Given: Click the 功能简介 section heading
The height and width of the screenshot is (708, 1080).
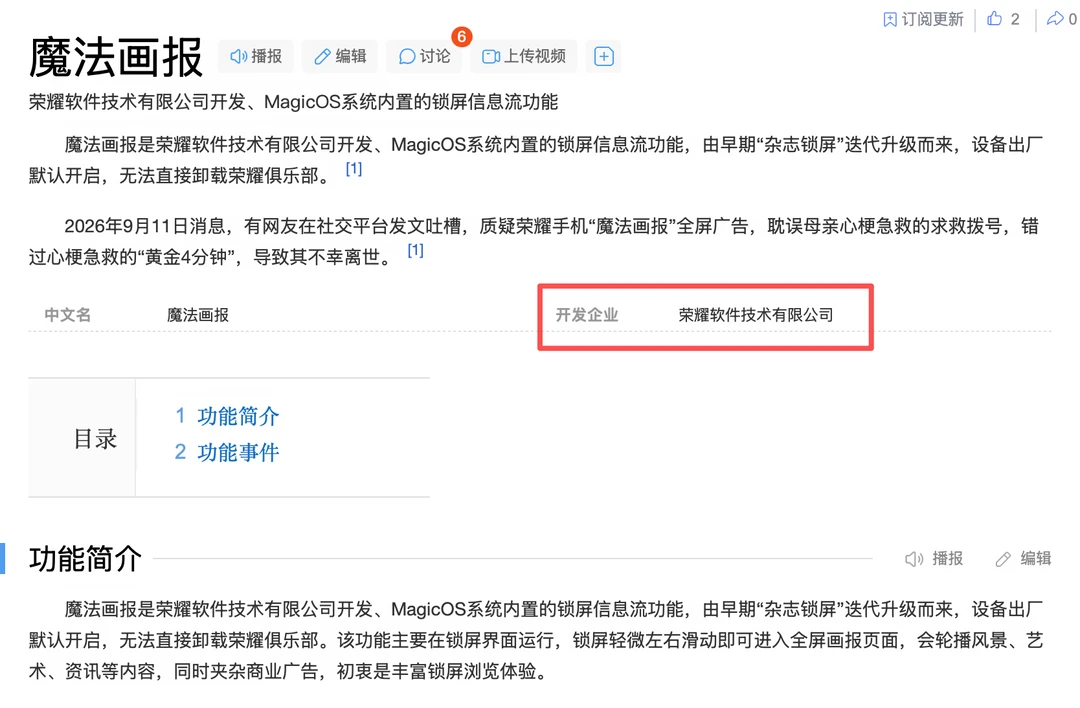Looking at the screenshot, I should coord(85,559).
